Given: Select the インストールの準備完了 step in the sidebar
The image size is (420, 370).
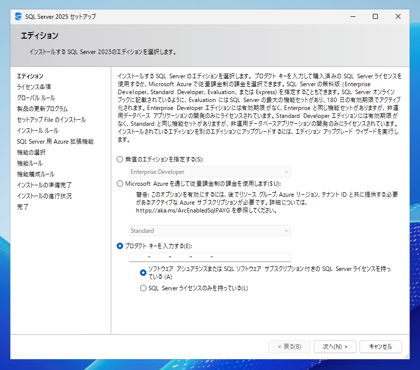Looking at the screenshot, I should point(44,185).
